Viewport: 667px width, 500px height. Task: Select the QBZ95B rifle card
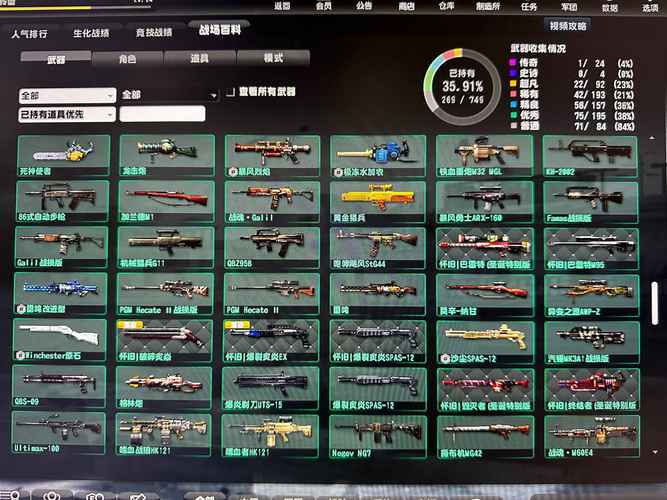pyautogui.click(x=271, y=248)
